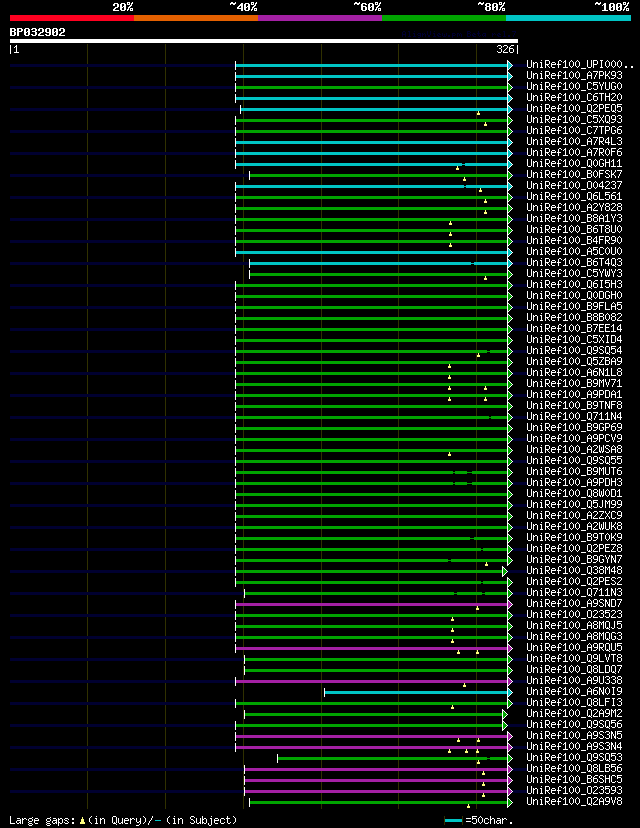Select the UniRef100_Q9SQ55 label
The width and height of the screenshot is (640, 828).
click(575, 460)
